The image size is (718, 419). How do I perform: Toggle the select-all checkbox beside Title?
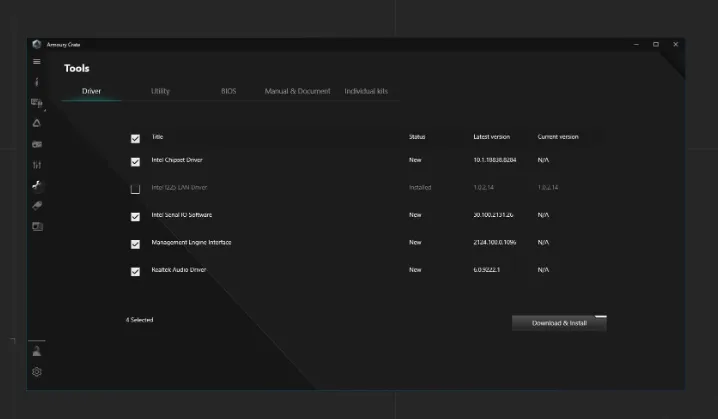pos(135,139)
